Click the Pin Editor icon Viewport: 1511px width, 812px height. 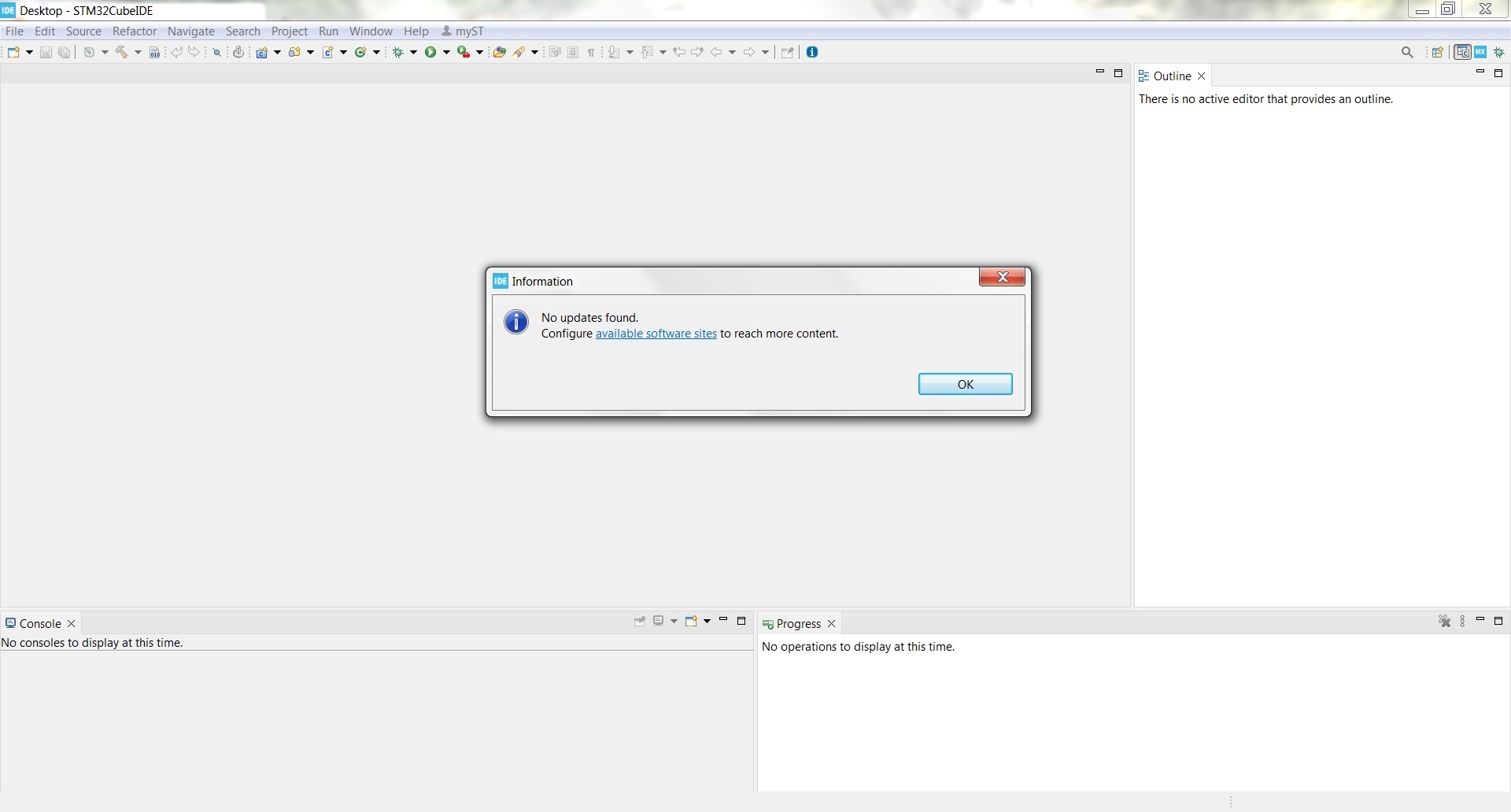[x=787, y=52]
